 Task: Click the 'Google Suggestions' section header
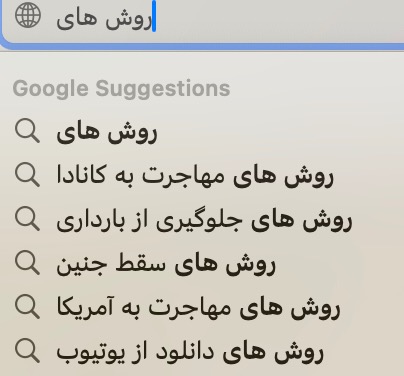pos(121,89)
